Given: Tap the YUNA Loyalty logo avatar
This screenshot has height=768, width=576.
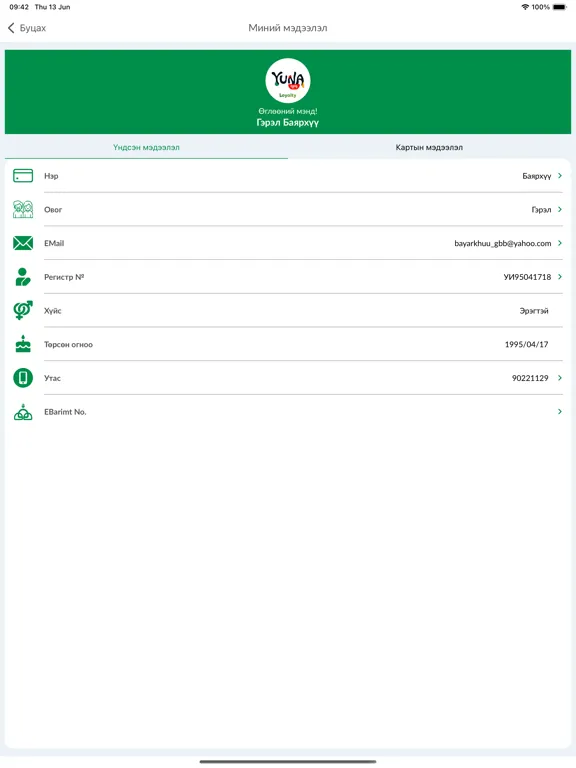Looking at the screenshot, I should click(x=288, y=80).
